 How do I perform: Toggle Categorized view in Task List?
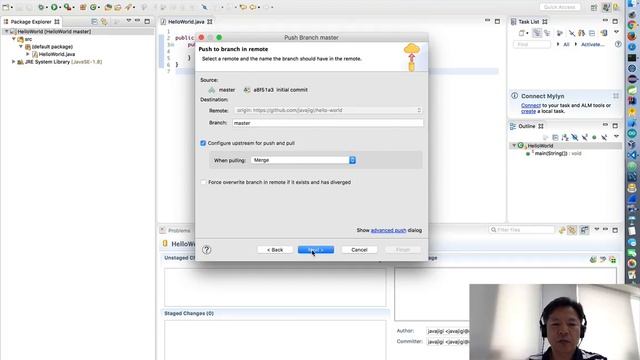[537, 33]
